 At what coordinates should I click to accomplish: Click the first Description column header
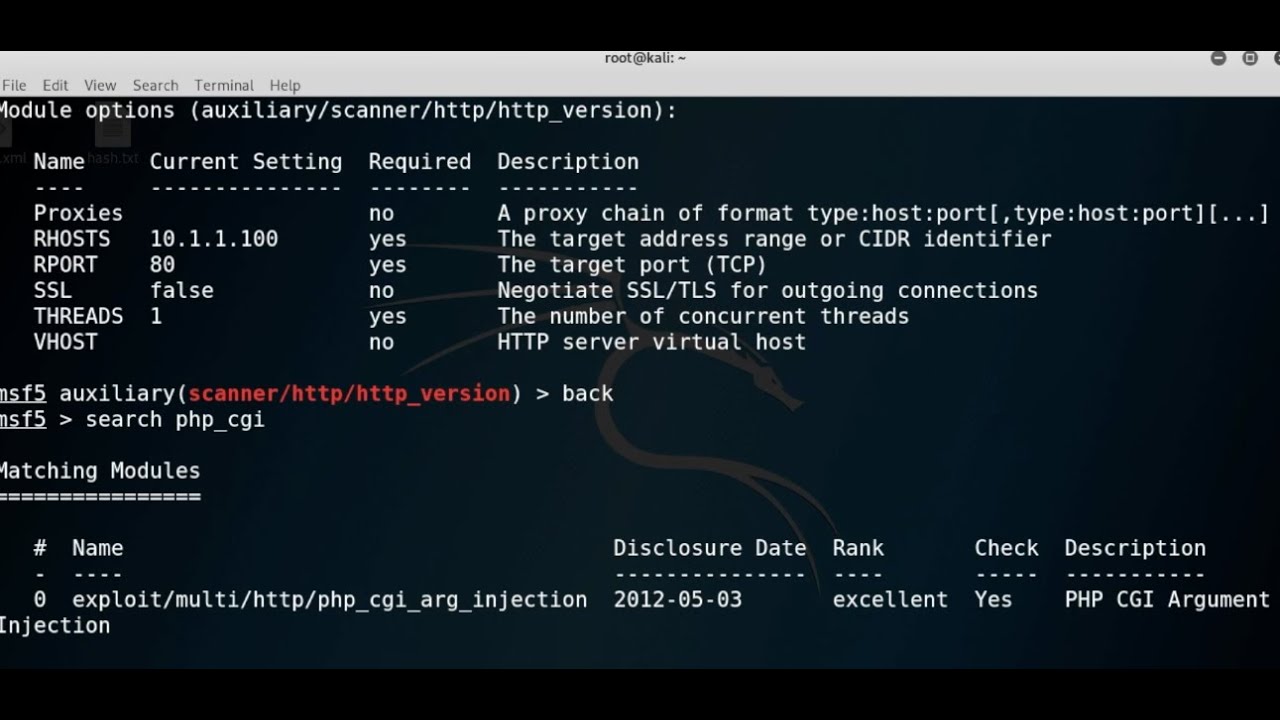point(568,162)
